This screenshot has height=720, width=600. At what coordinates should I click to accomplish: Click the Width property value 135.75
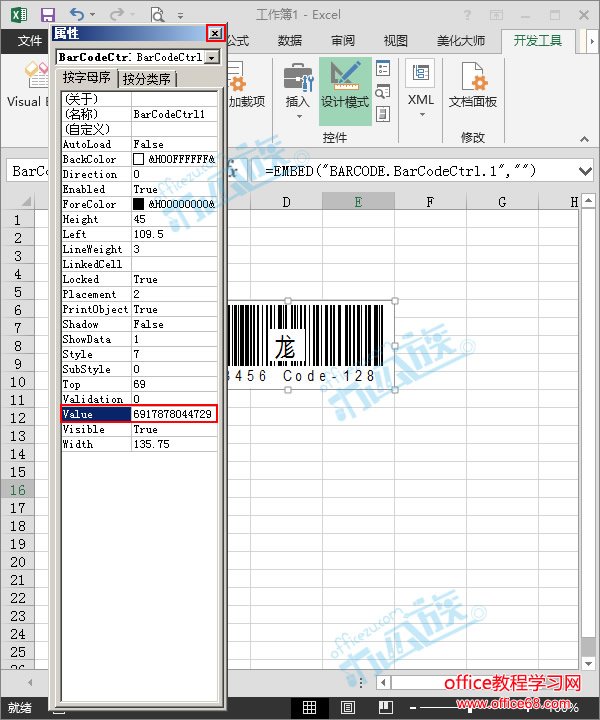pos(174,444)
